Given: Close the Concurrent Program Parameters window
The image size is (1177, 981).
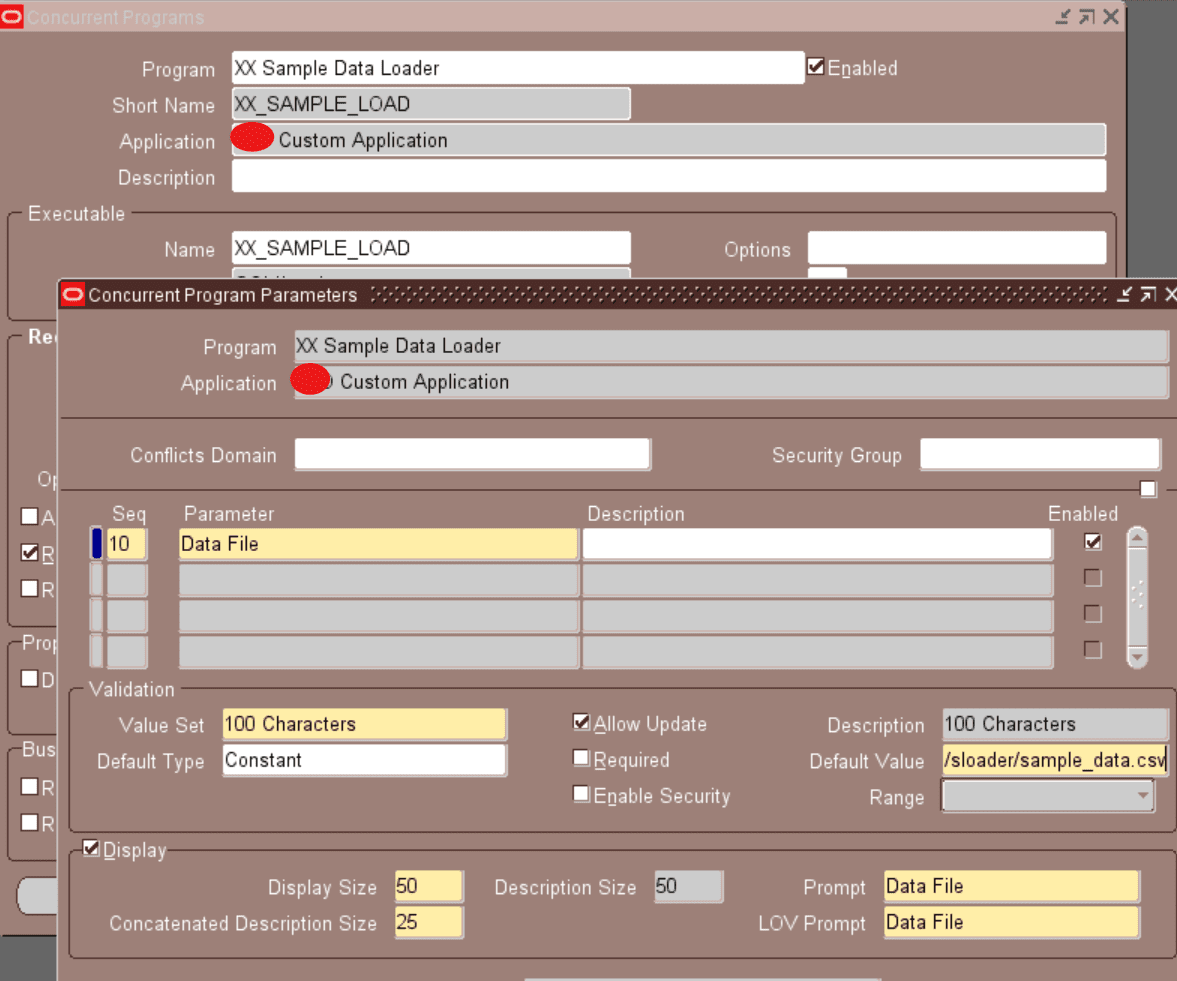Looking at the screenshot, I should [x=1168, y=294].
